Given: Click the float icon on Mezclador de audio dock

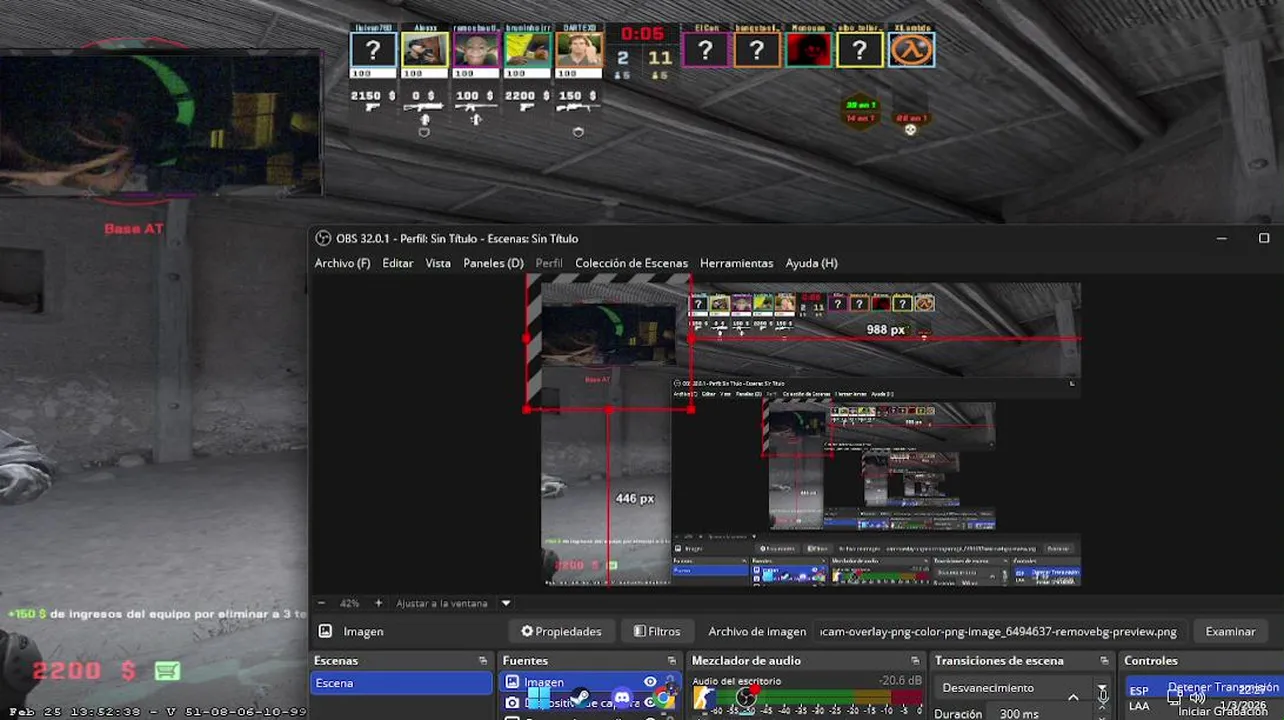Looking at the screenshot, I should pos(915,661).
